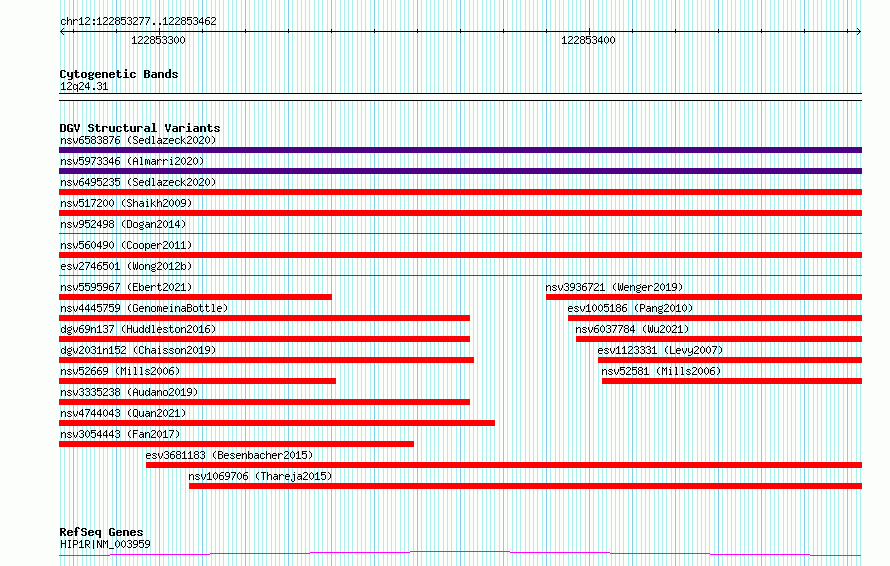Screen dimensions: 890x566
Task: Click the red bar under nsv52581
Action: pyautogui.click(x=732, y=381)
